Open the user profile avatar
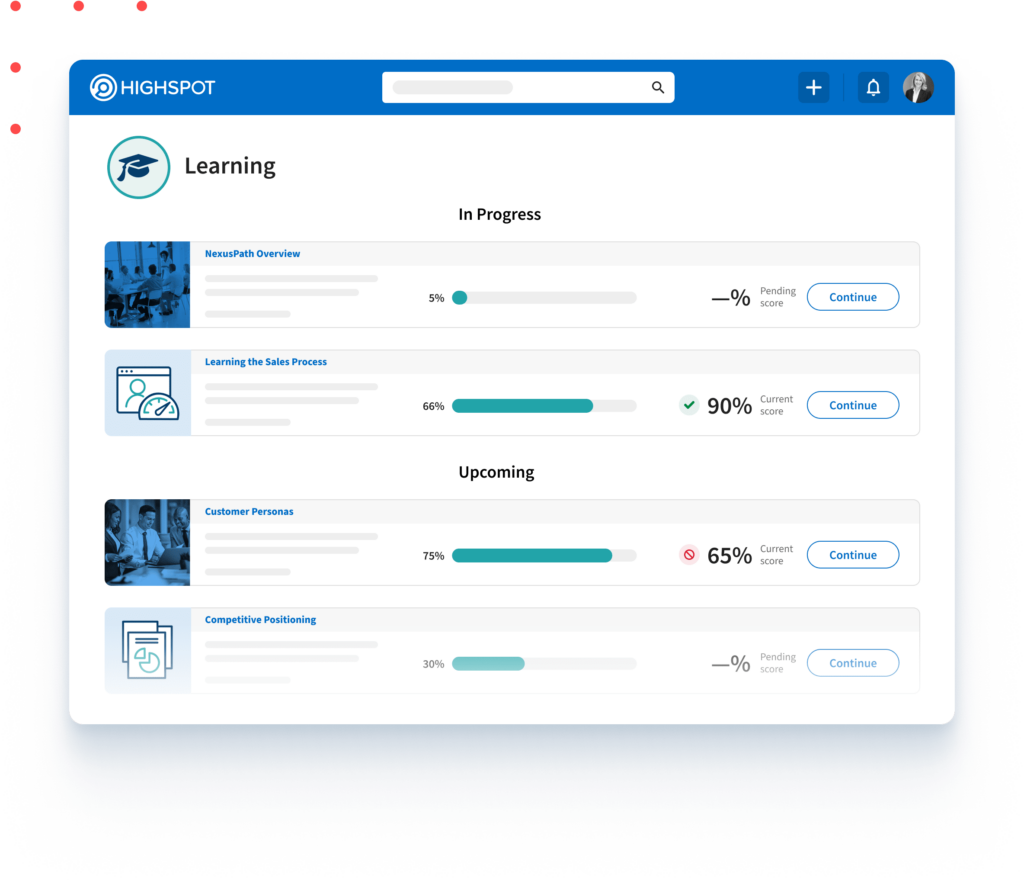 (918, 87)
